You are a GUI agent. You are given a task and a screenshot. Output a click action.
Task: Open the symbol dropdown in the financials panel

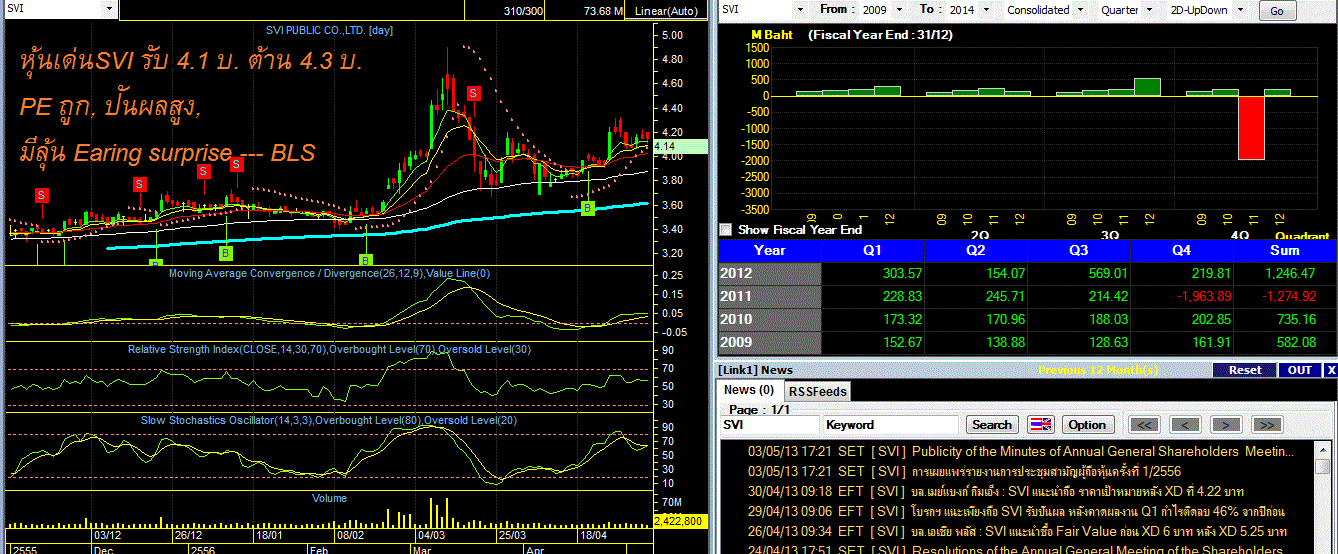click(x=800, y=9)
